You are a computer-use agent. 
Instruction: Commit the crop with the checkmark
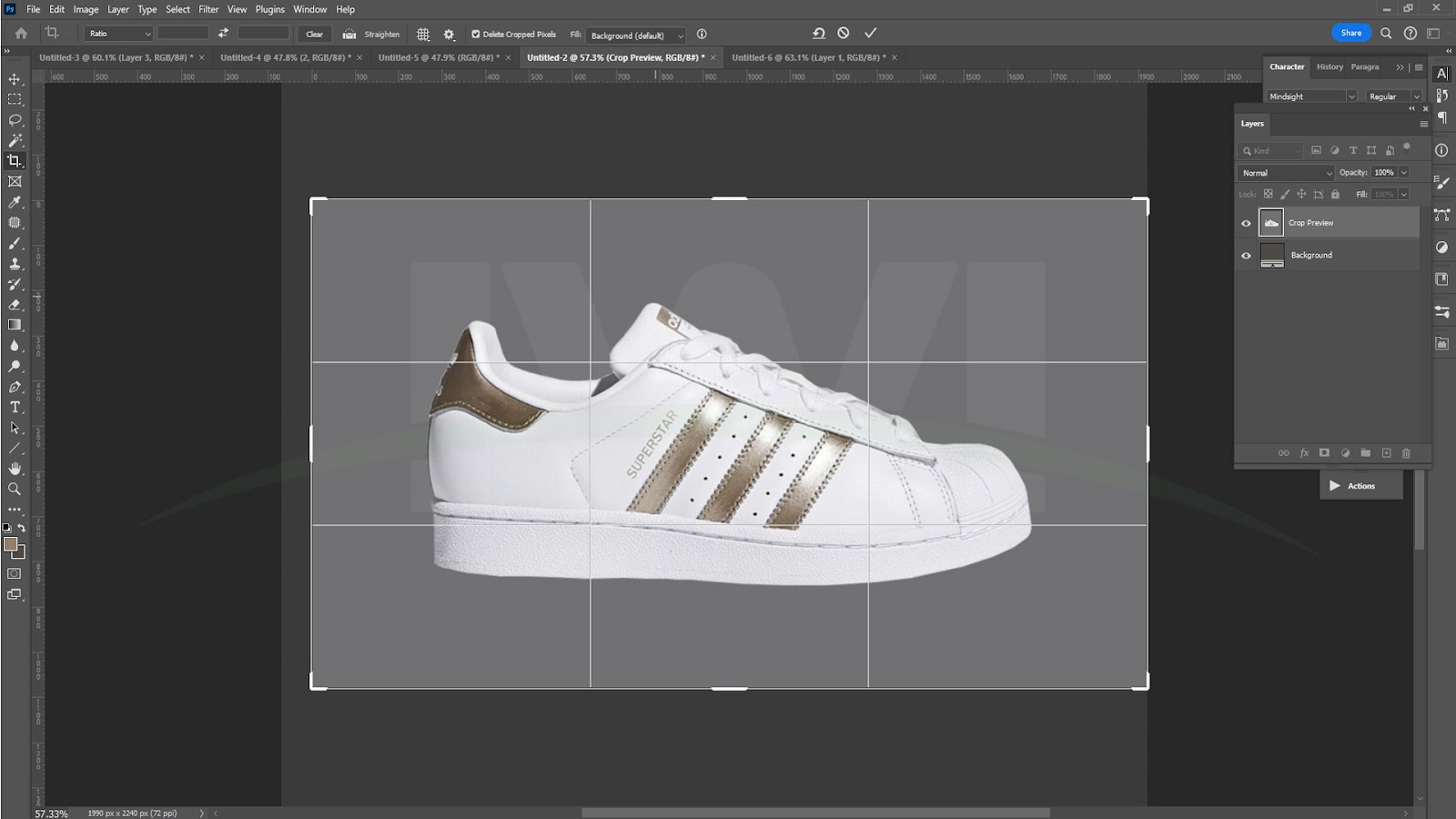point(870,33)
